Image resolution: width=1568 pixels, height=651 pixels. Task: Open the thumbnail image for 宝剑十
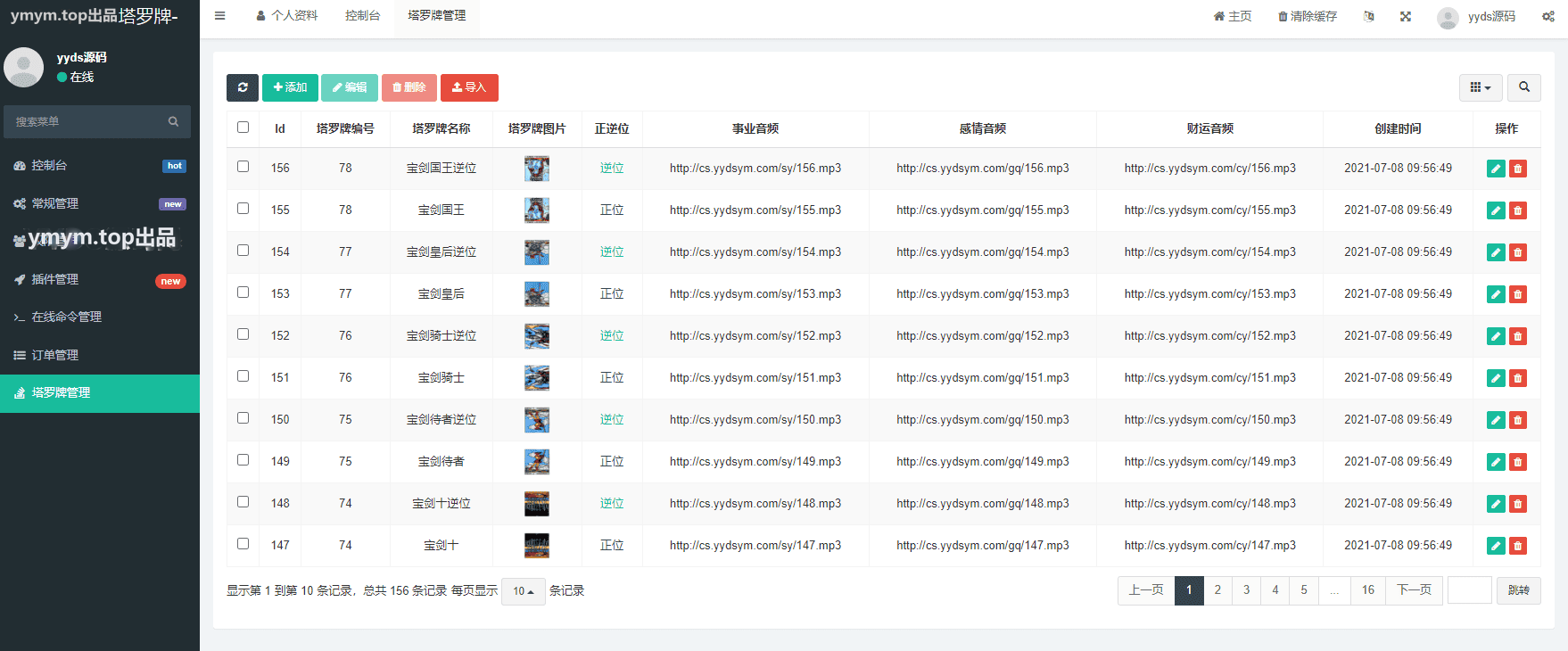(537, 546)
